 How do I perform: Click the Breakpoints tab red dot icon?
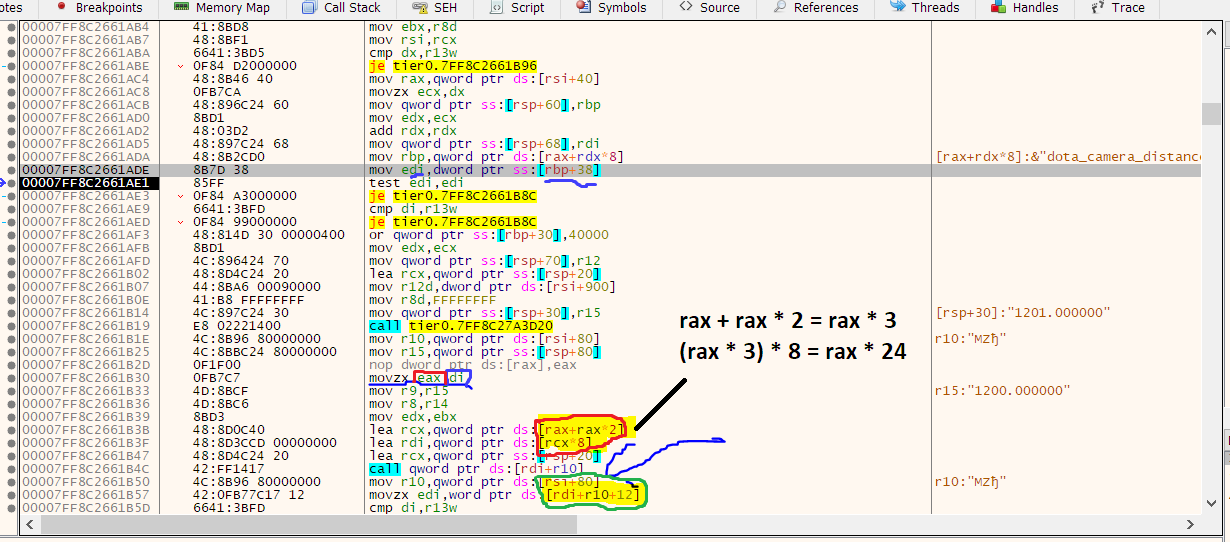(61, 6)
